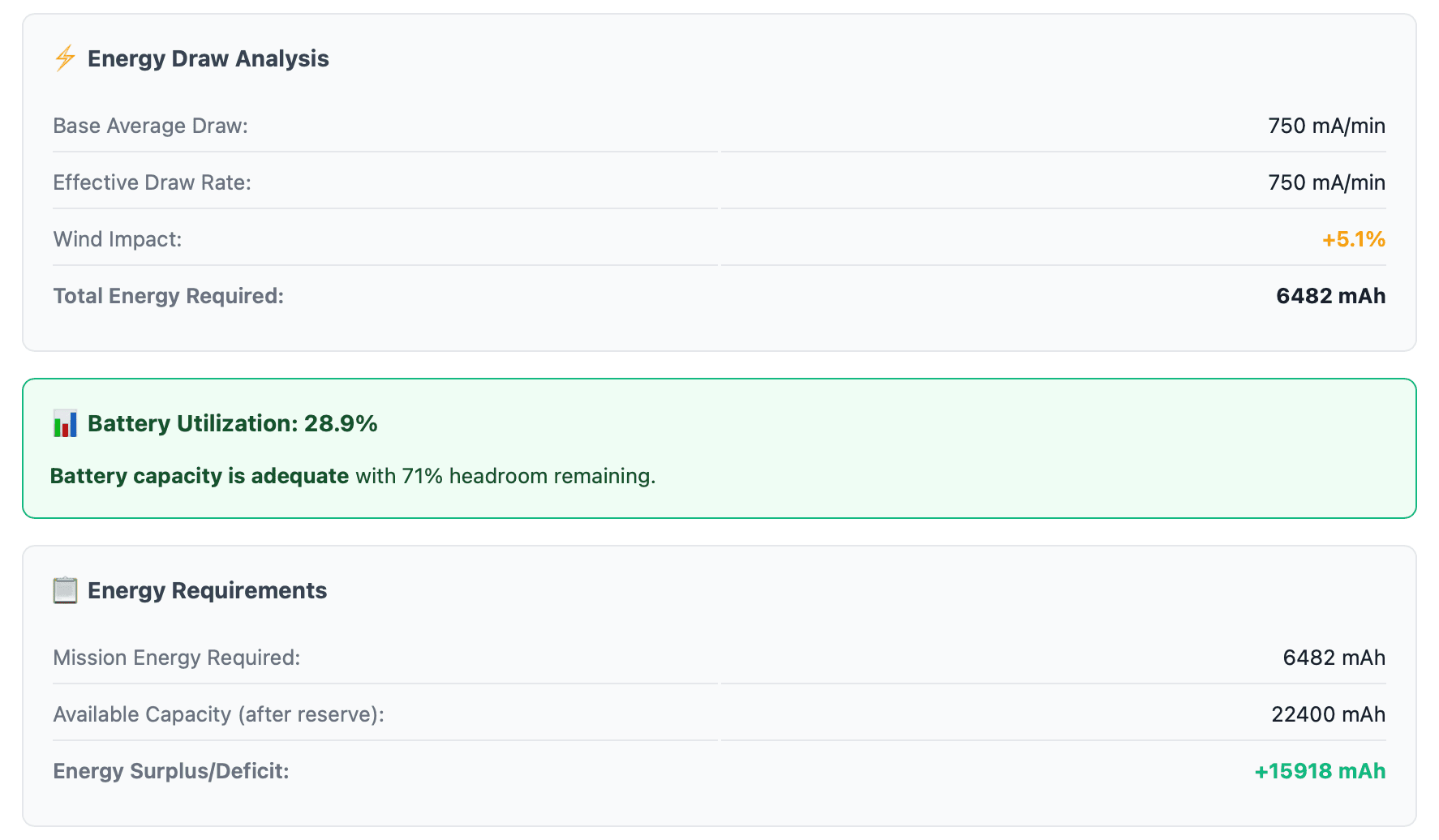
Task: Click the lightning bolt Energy Draw Analysis icon
Action: (x=63, y=58)
